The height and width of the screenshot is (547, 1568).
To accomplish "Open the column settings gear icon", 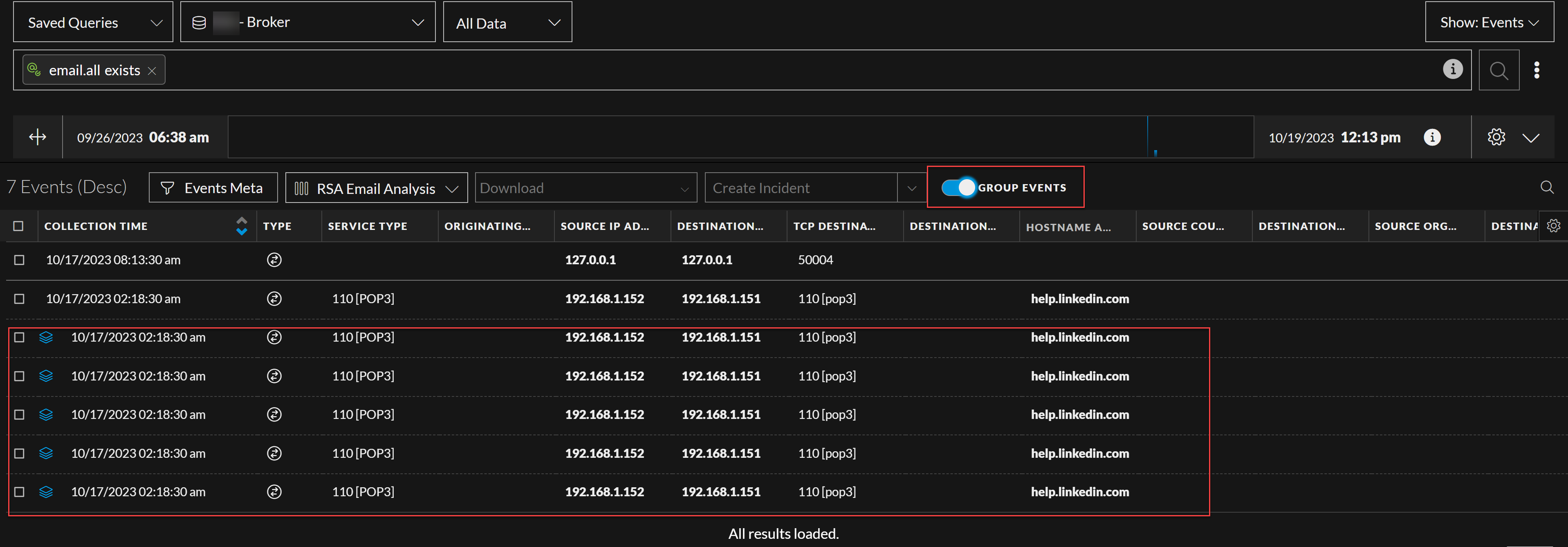I will (1553, 226).
